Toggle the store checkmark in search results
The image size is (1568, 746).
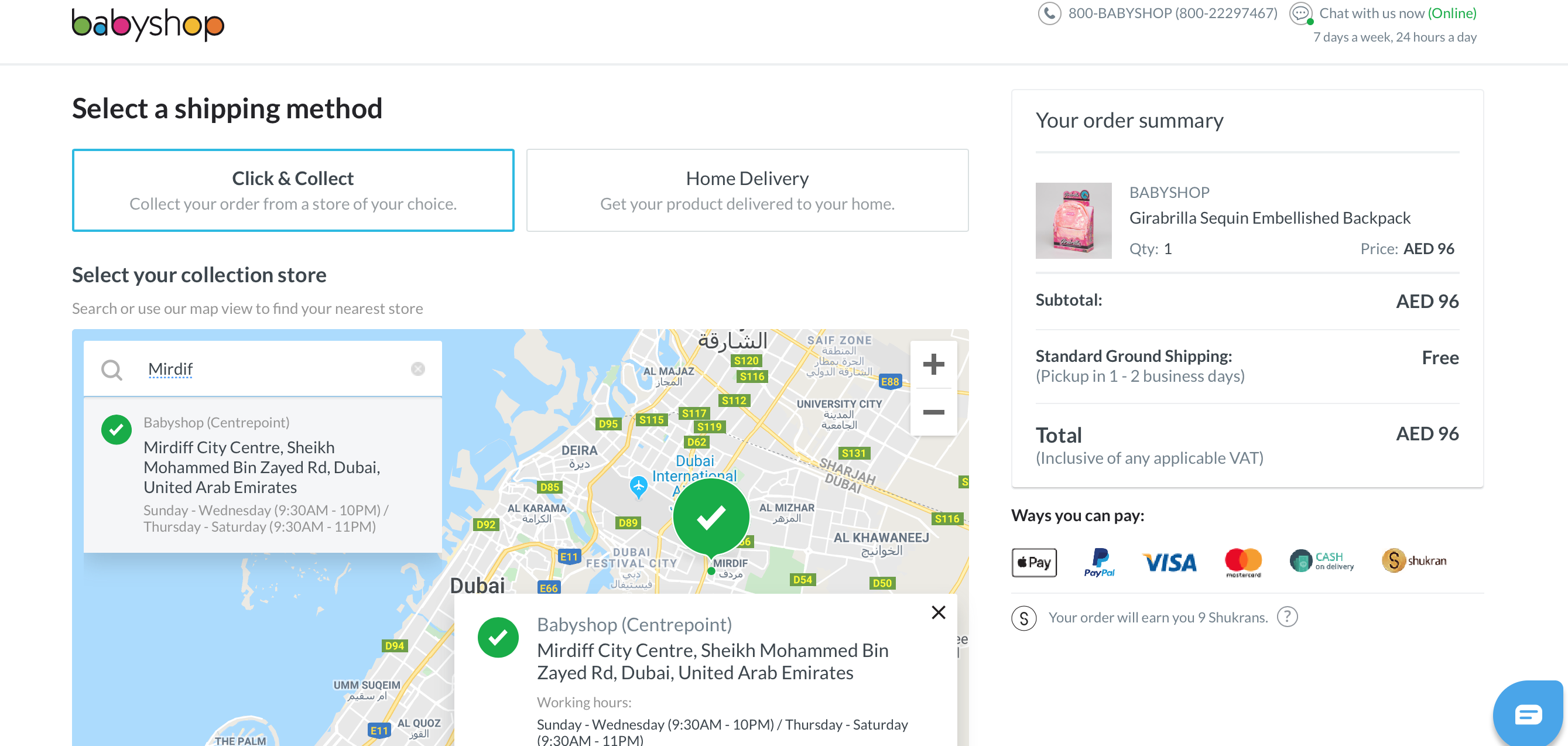click(117, 430)
